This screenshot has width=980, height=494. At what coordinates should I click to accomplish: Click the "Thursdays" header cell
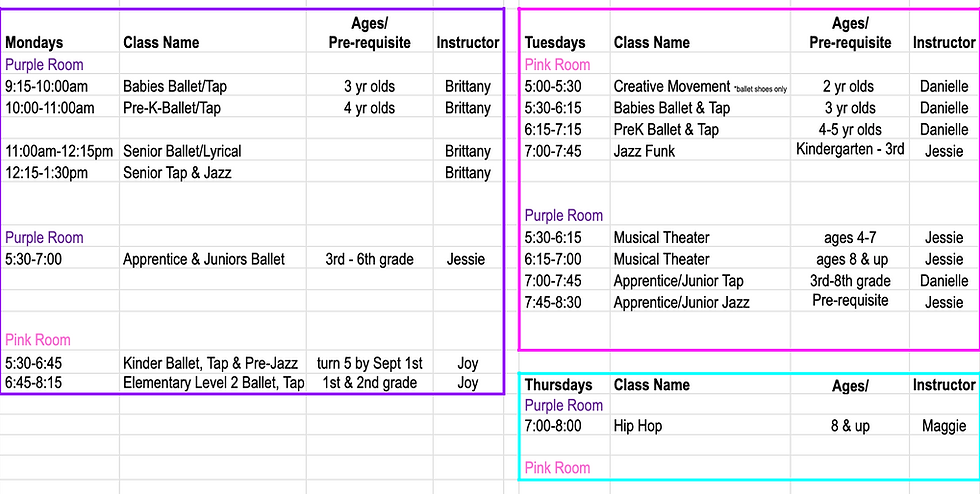click(558, 385)
